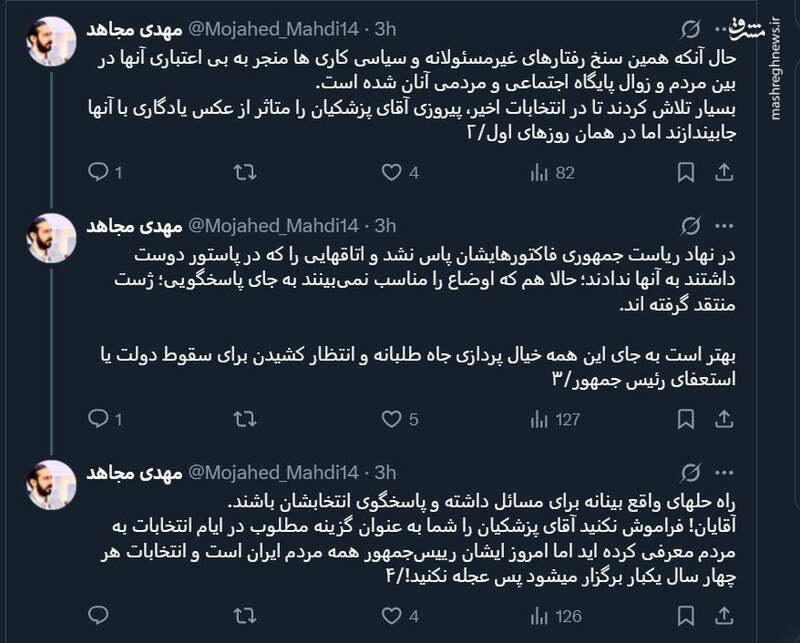This screenshot has width=800, height=643.
Task: Reply to the tweet with 82 views
Action: (x=98, y=173)
